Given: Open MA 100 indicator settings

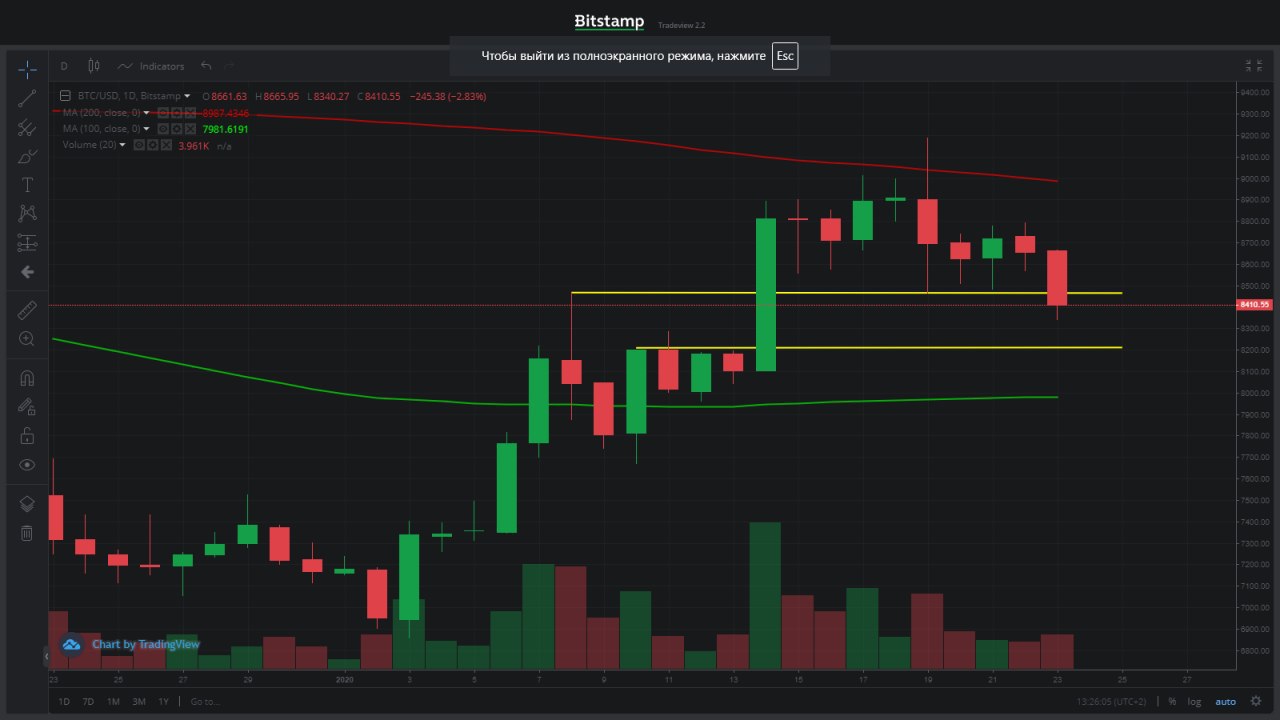Looking at the screenshot, I should (x=177, y=129).
